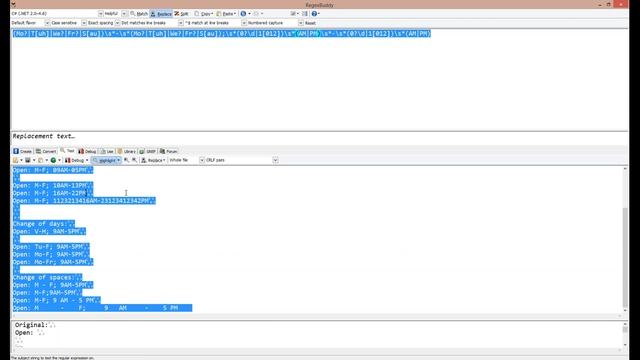Image resolution: width=640 pixels, height=360 pixels.
Task: Switch to the Forum tab
Action: (169, 151)
